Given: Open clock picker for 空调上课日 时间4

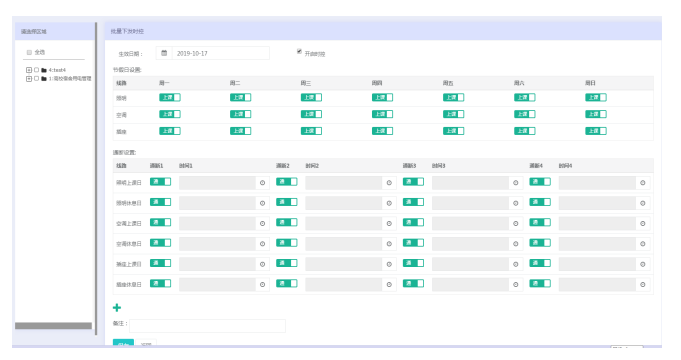Looking at the screenshot, I should coord(643,224).
